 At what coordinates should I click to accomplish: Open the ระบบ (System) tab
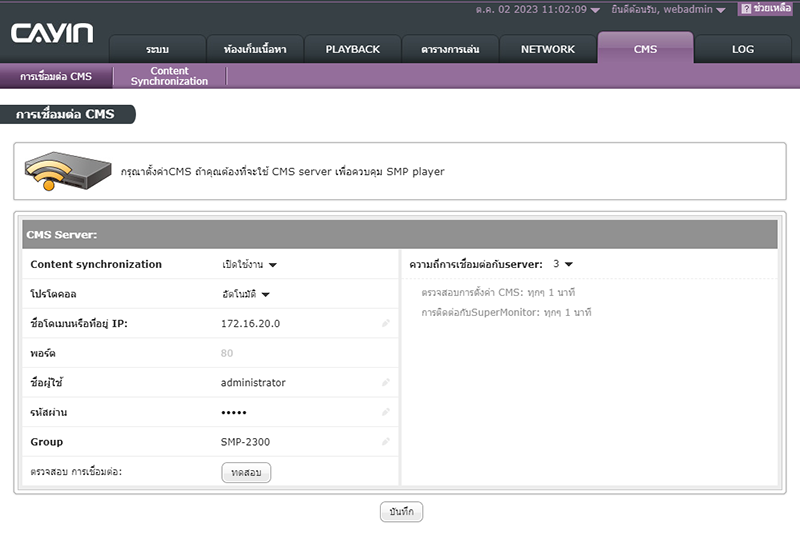pos(157,49)
